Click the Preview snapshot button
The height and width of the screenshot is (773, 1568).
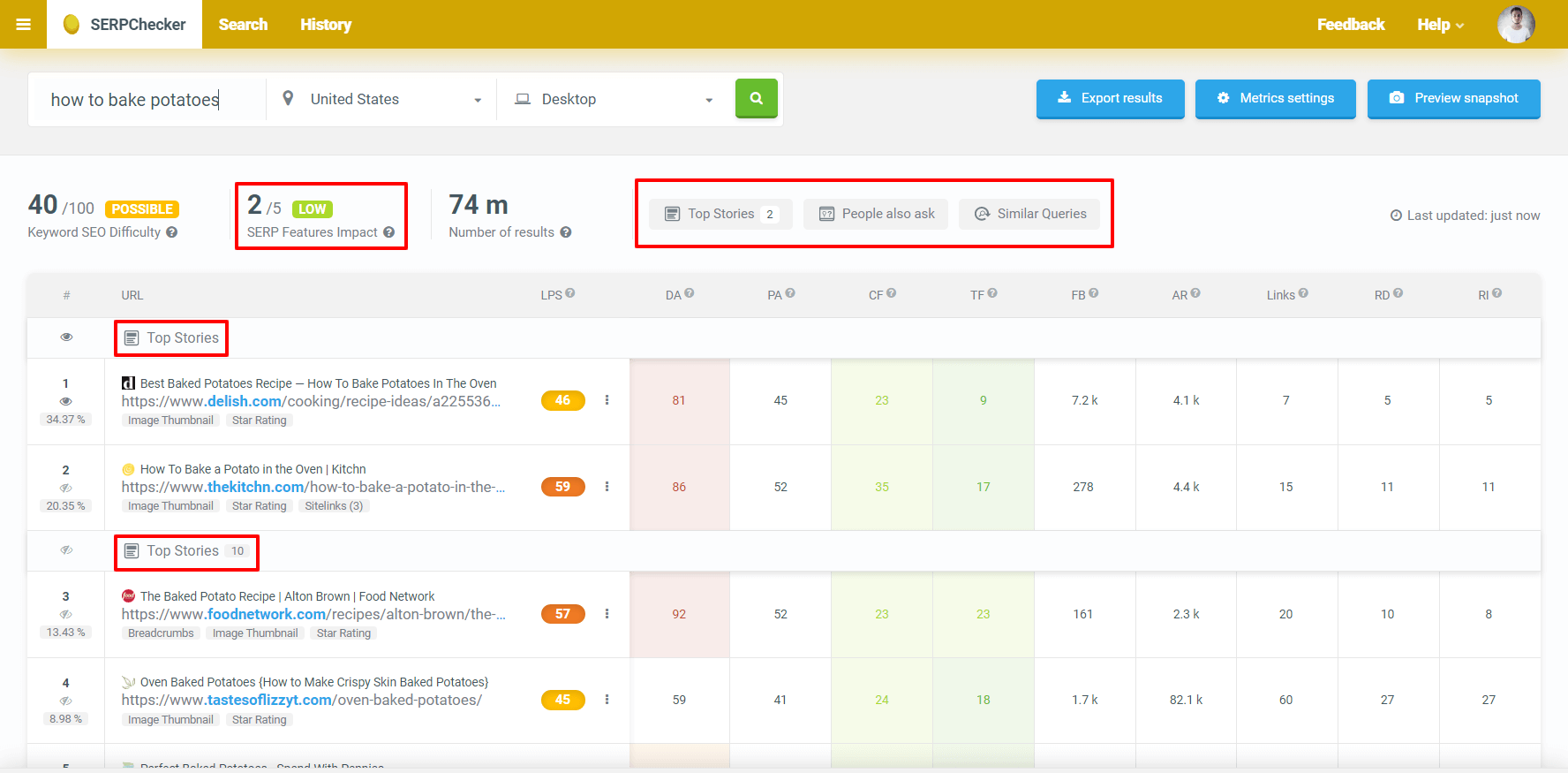coord(1453,98)
